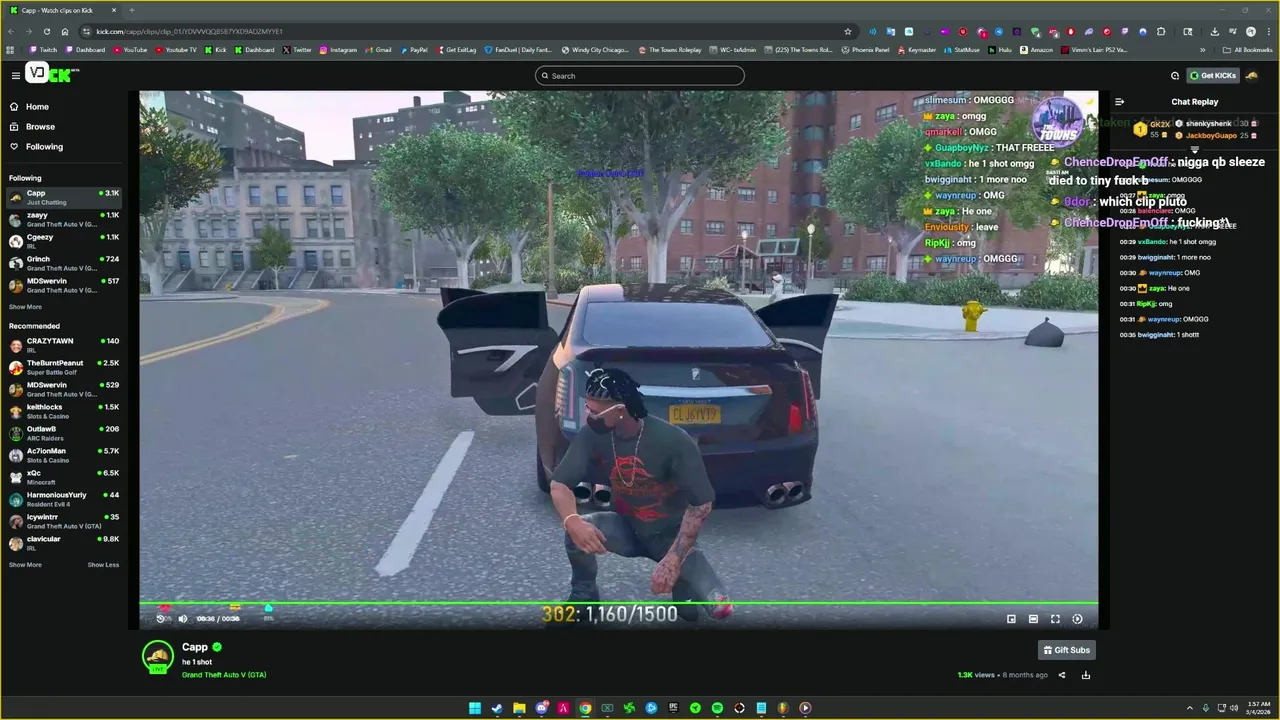1280x720 pixels.
Task: Toggle mini player mode
Action: [1011, 619]
